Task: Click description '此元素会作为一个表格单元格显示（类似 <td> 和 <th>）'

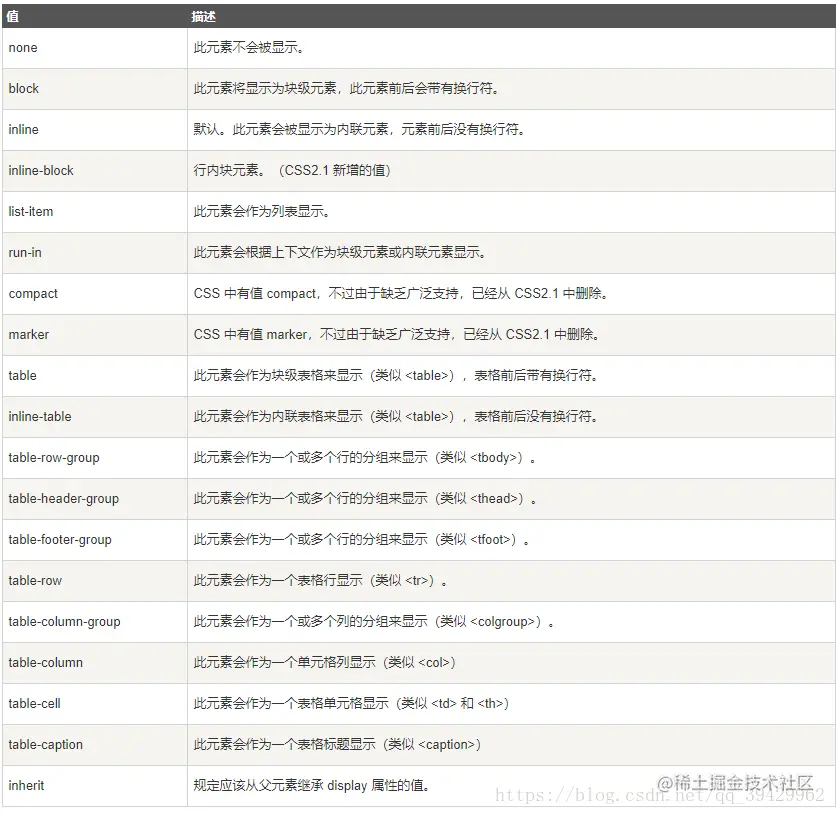Action: click(x=352, y=705)
